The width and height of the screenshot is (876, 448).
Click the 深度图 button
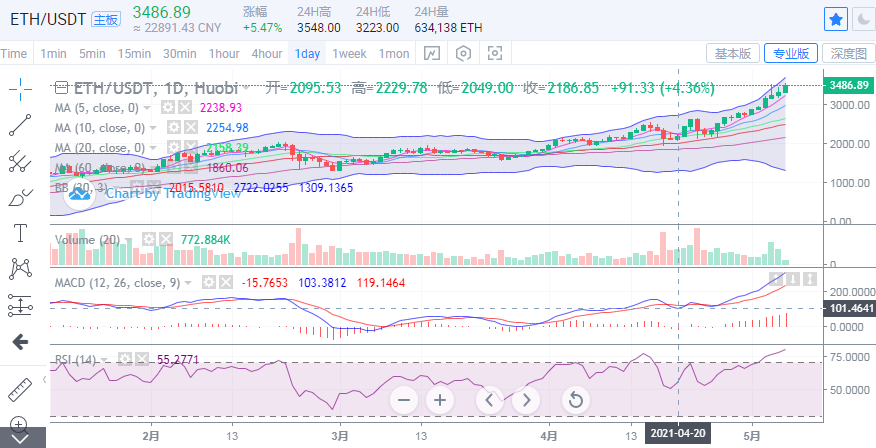848,53
